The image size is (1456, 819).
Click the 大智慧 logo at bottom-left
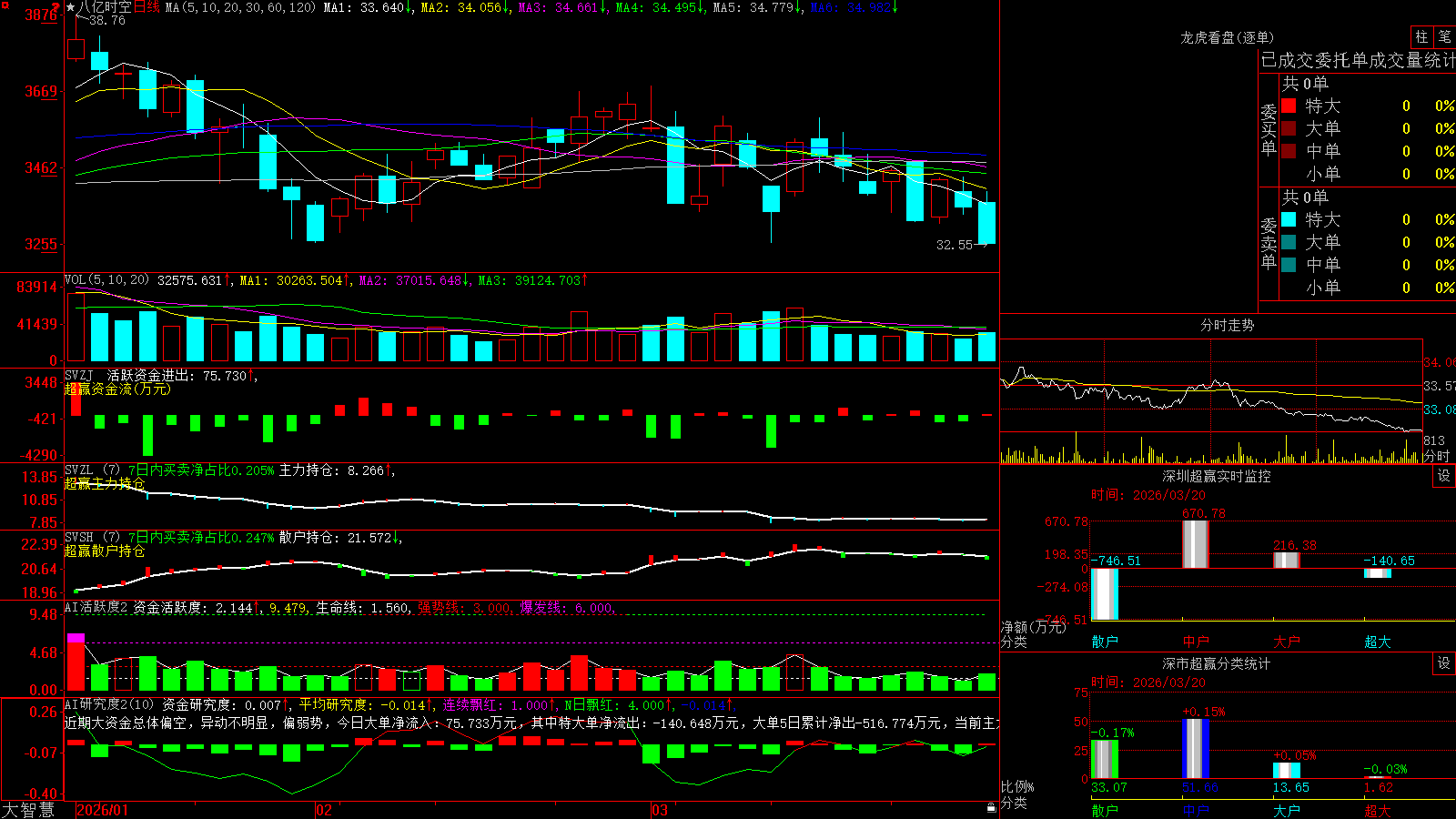[x=28, y=810]
